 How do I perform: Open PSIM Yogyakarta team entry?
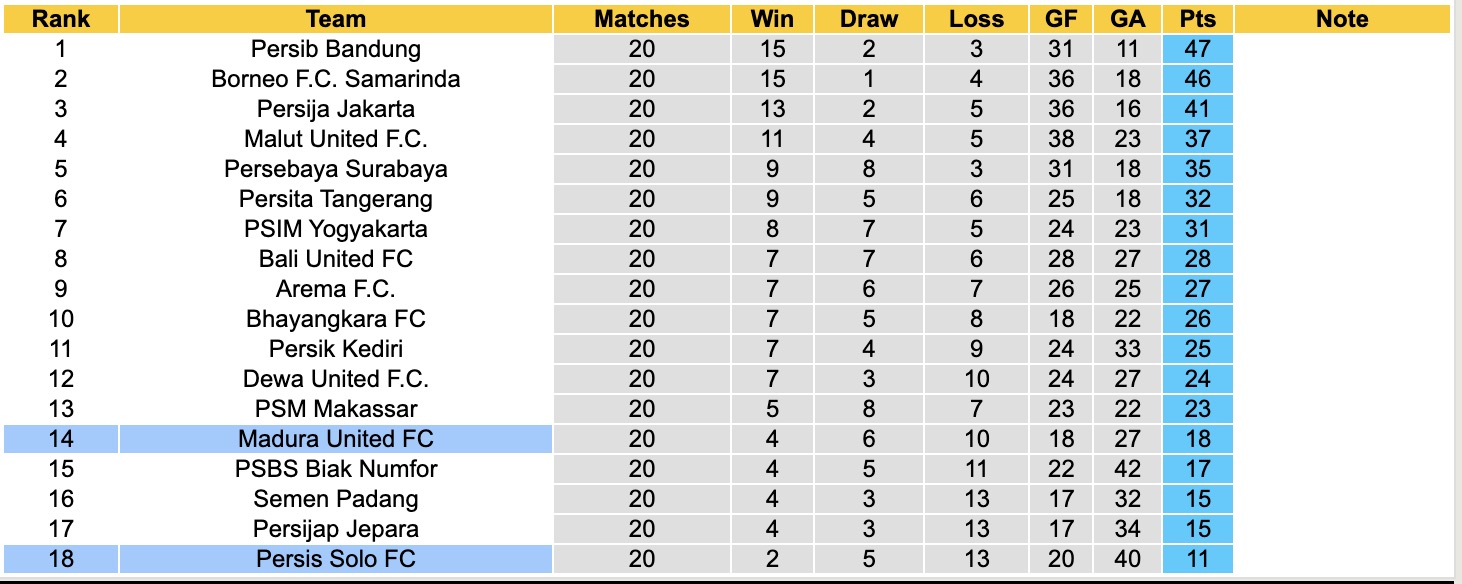click(336, 229)
